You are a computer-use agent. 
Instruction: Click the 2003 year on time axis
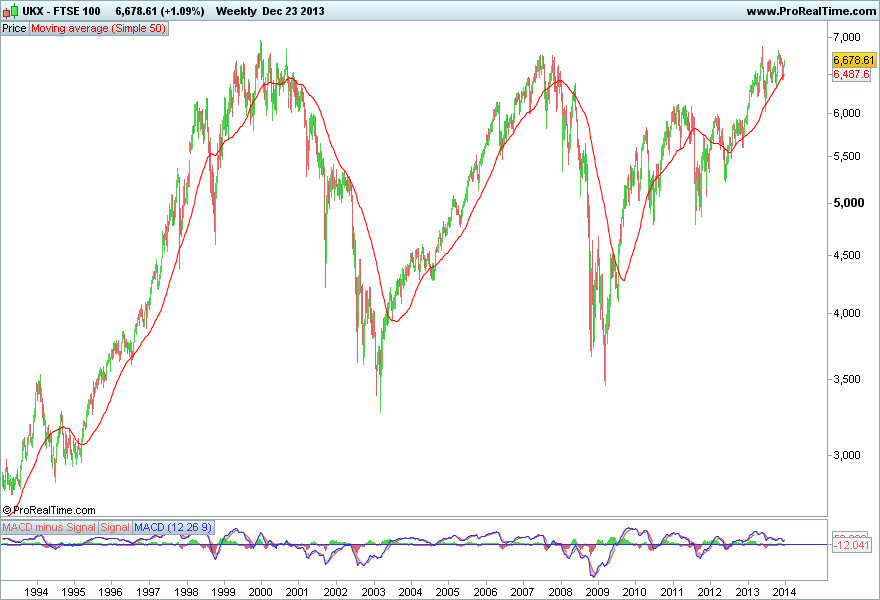click(x=374, y=592)
